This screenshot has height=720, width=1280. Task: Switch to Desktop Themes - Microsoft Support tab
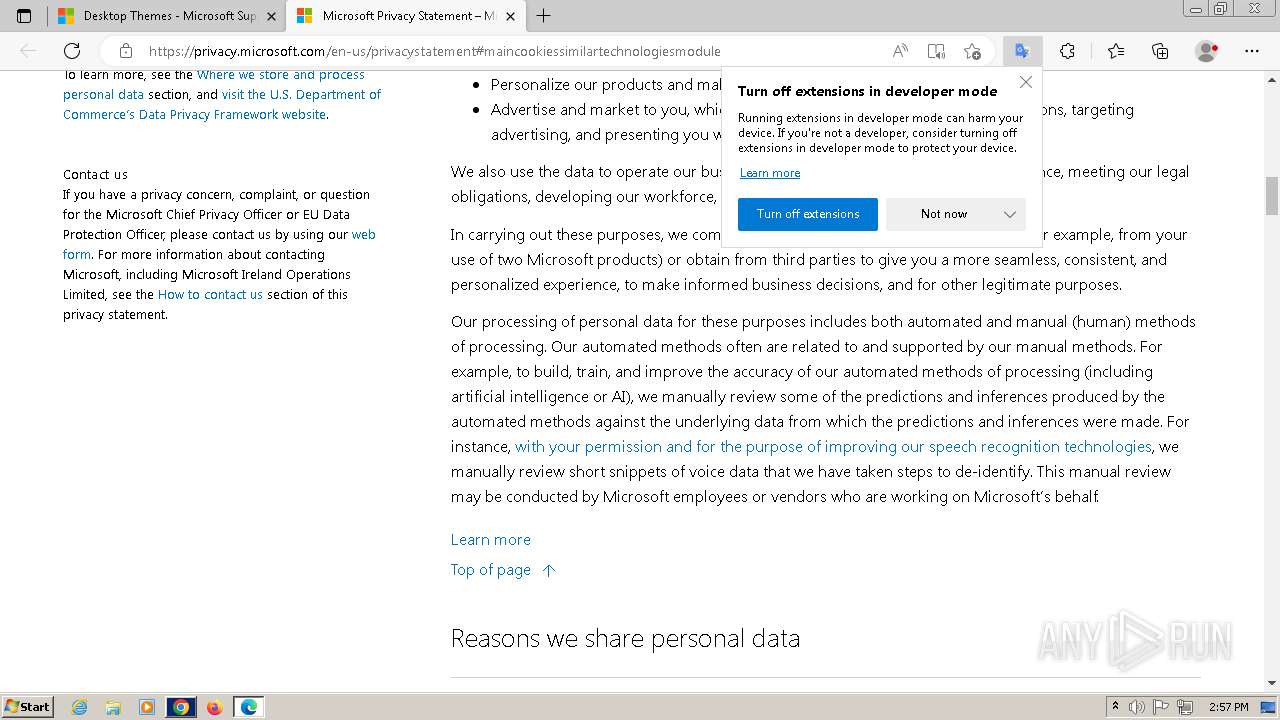166,16
